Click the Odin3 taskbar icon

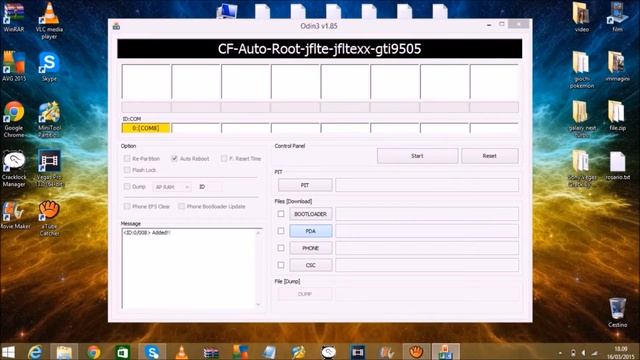446,352
